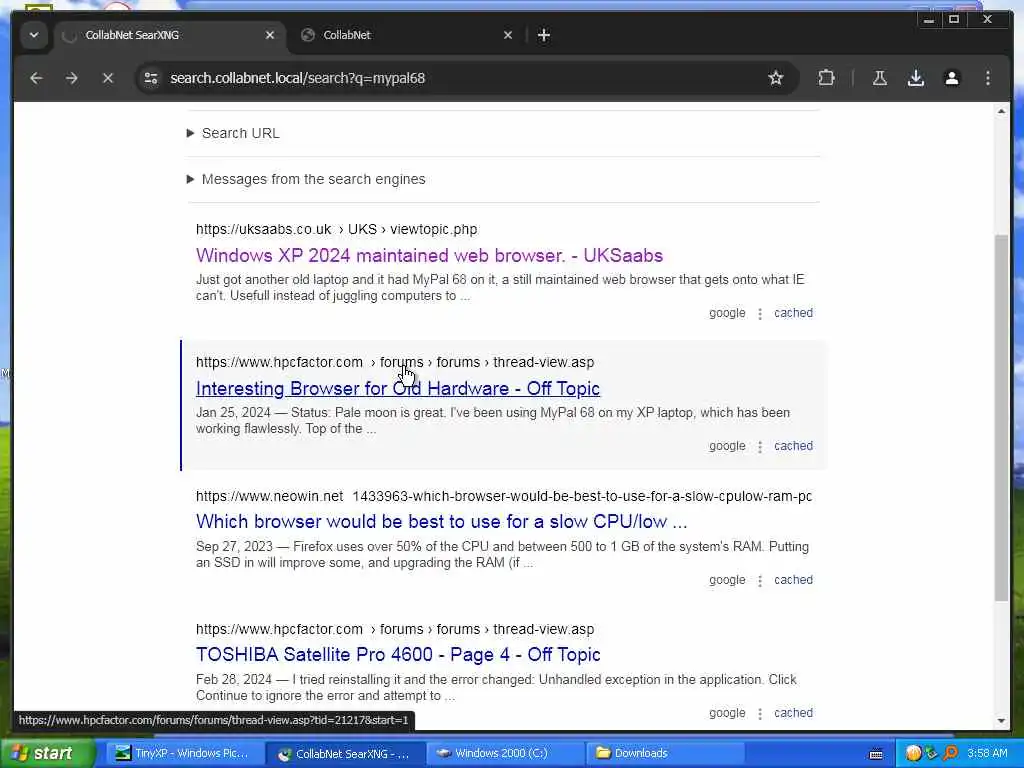
Task: Switch to CollabNet SearXNG taskbar button
Action: (346, 754)
